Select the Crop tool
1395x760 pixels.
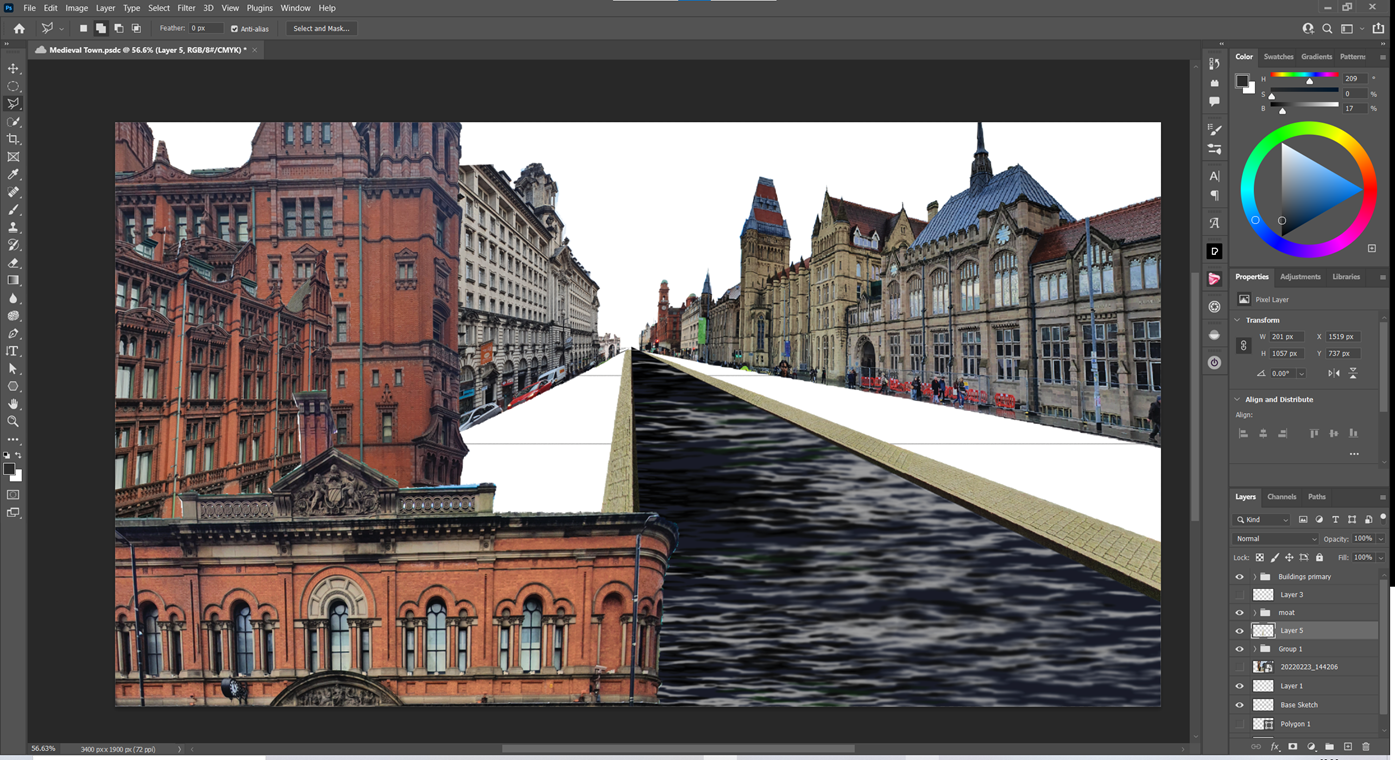tap(13, 139)
